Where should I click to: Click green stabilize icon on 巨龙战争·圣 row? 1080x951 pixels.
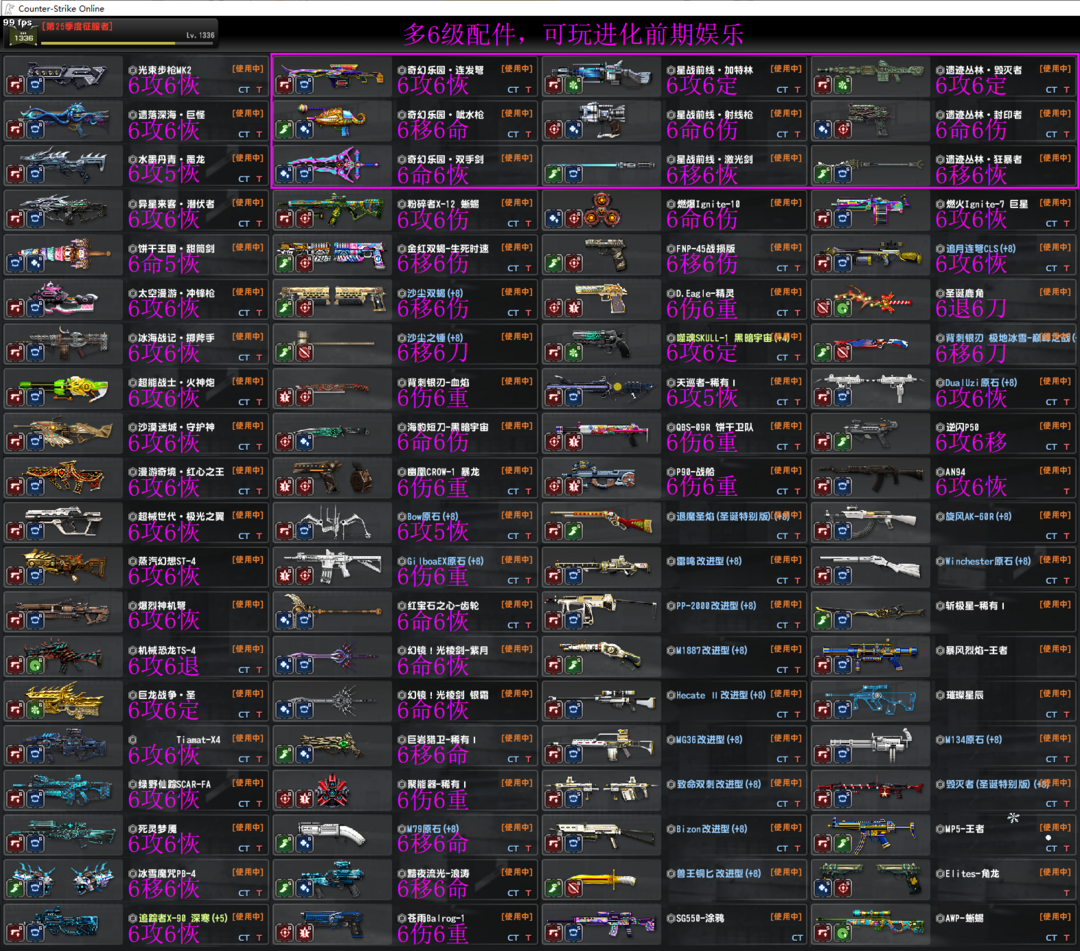(35, 711)
